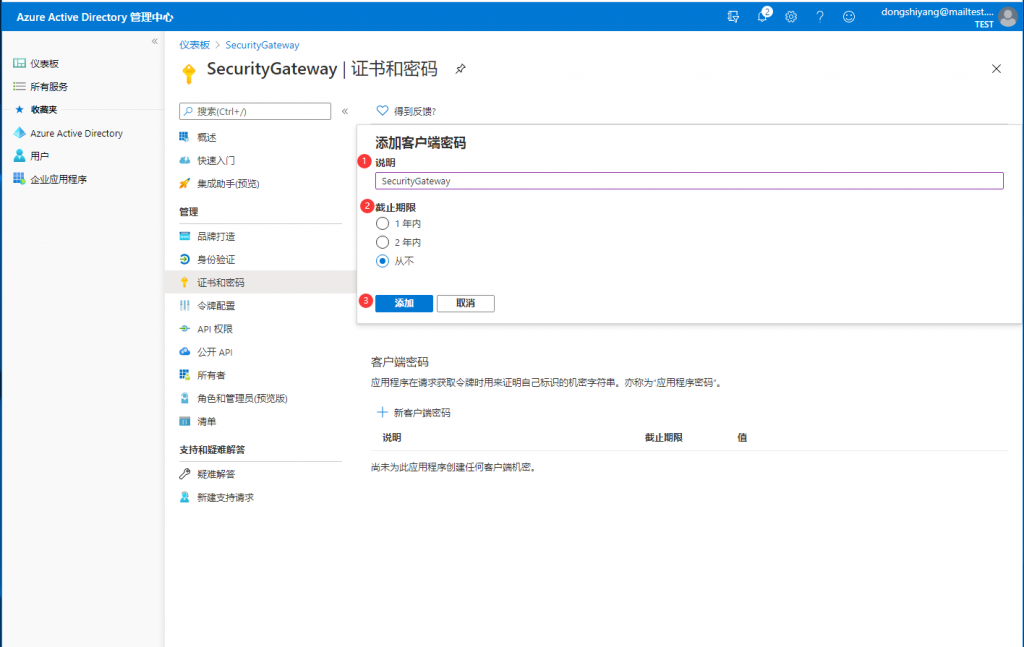The width and height of the screenshot is (1024, 647).
Task: Click the 截止期限 column header
Action: click(x=664, y=437)
